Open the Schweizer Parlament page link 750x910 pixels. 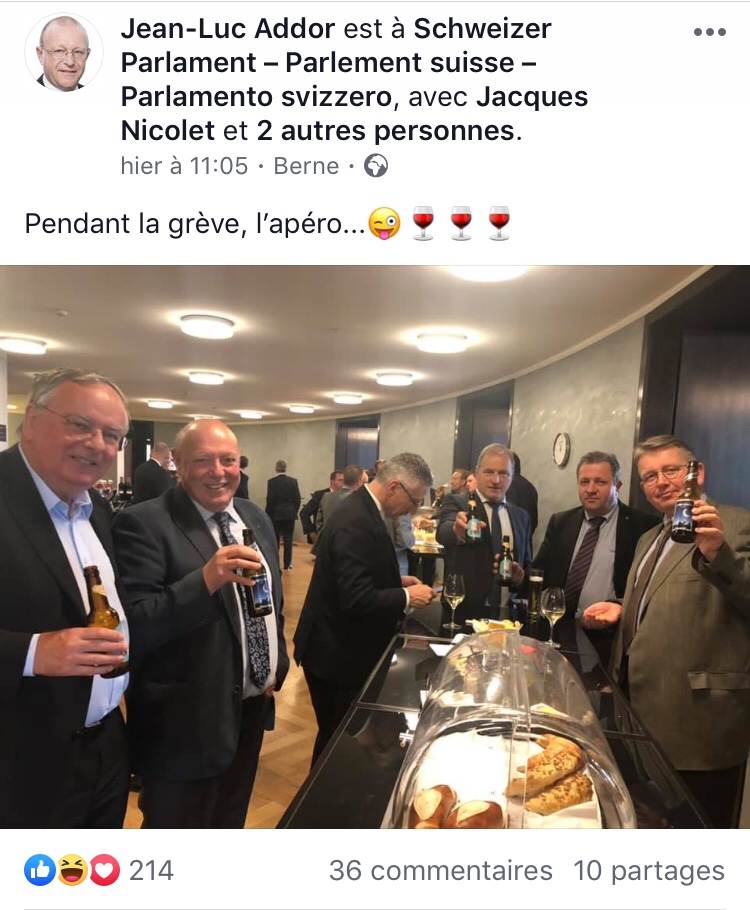pyautogui.click(x=337, y=63)
